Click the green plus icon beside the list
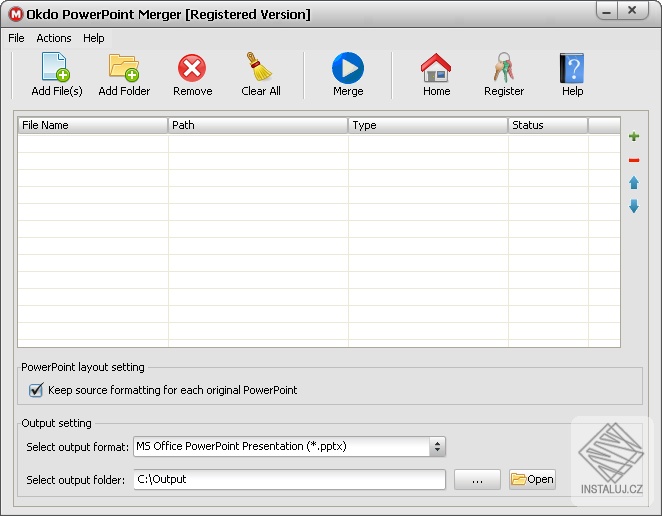 coord(634,136)
